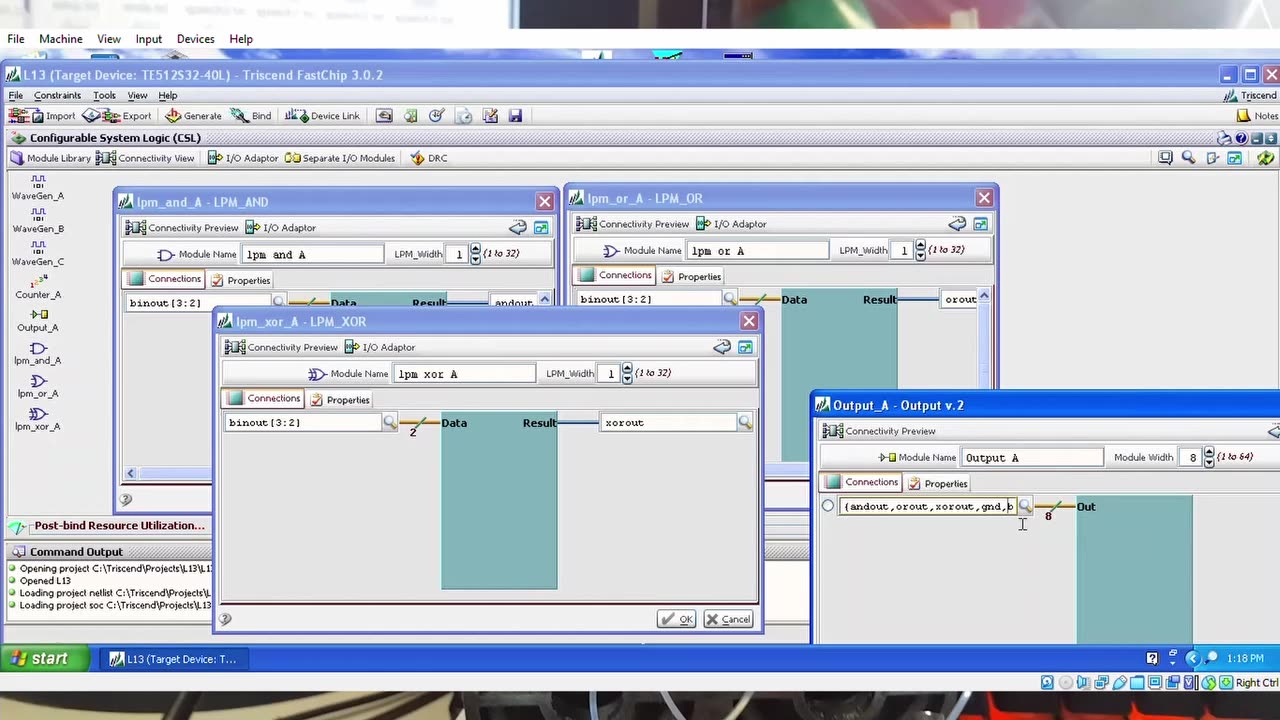Click the scroll up arrow in lpm_or_A window
The image size is (1280, 720).
coord(984,297)
